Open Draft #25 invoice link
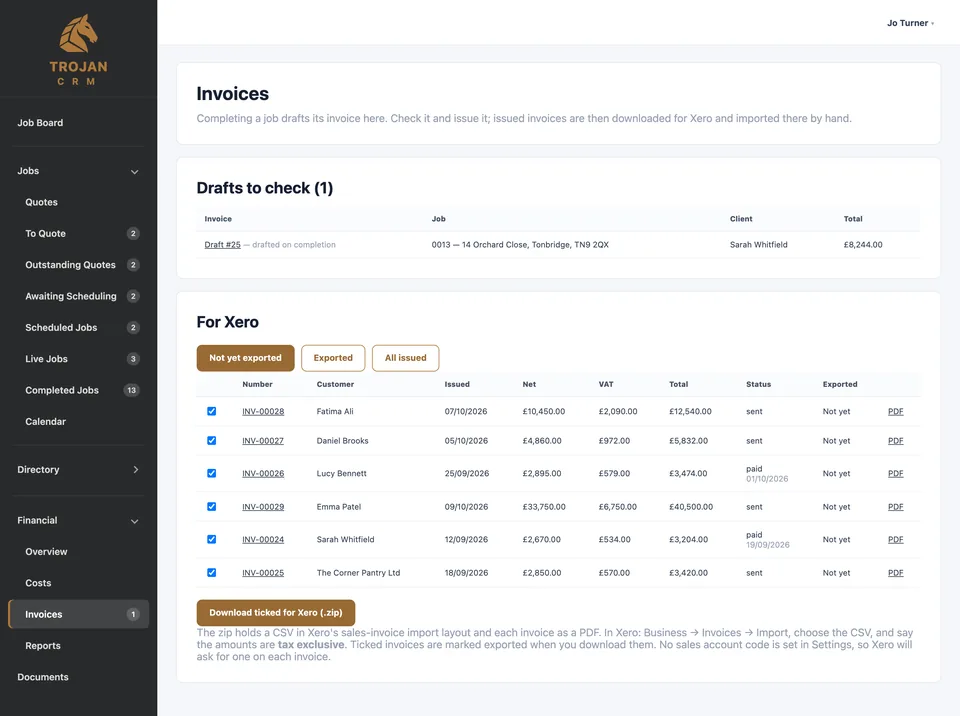 [x=222, y=244]
